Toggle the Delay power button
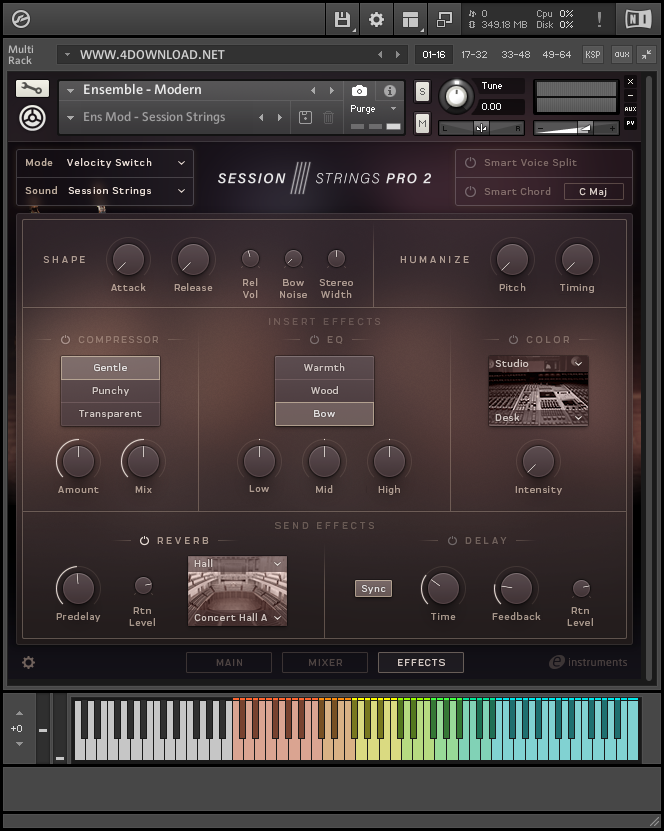The height and width of the screenshot is (831, 664). pos(452,541)
